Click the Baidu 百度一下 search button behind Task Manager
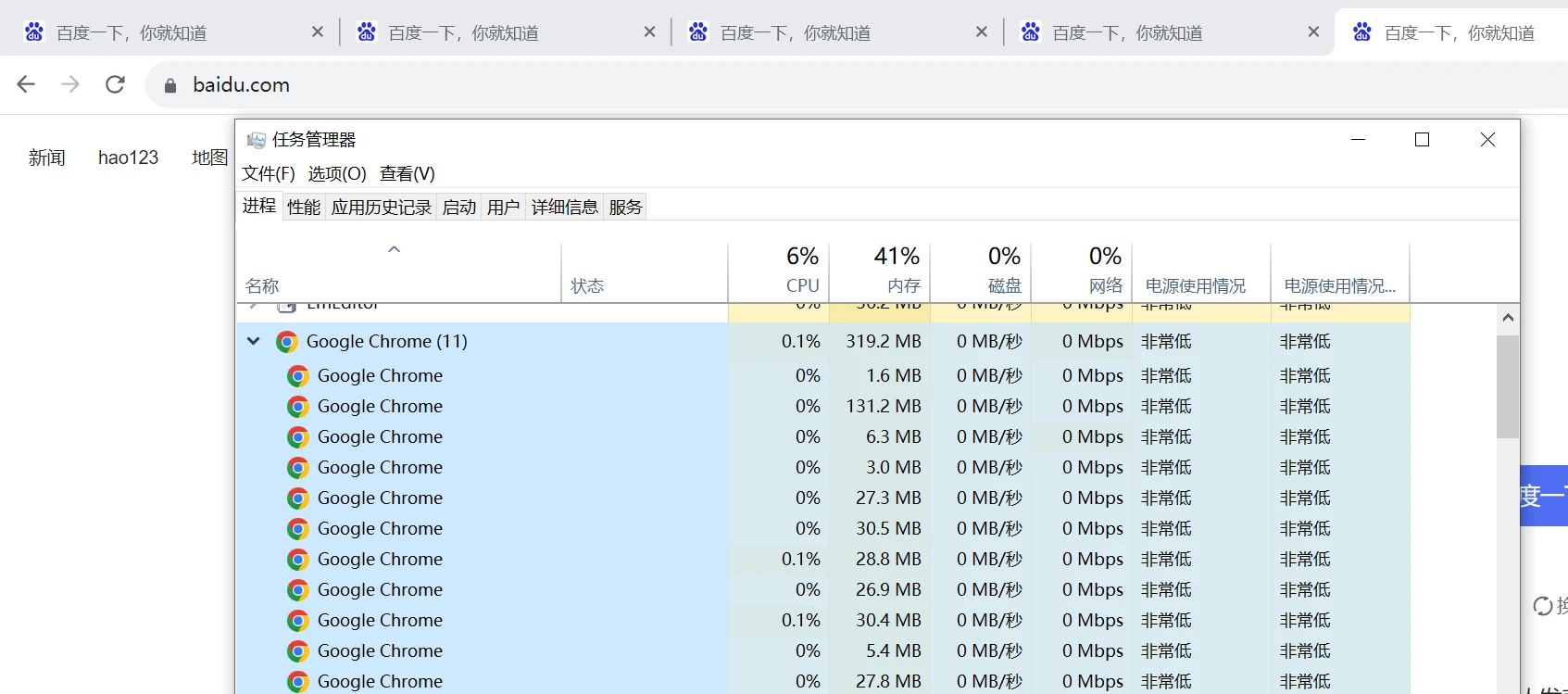This screenshot has width=1568, height=694. (x=1544, y=496)
